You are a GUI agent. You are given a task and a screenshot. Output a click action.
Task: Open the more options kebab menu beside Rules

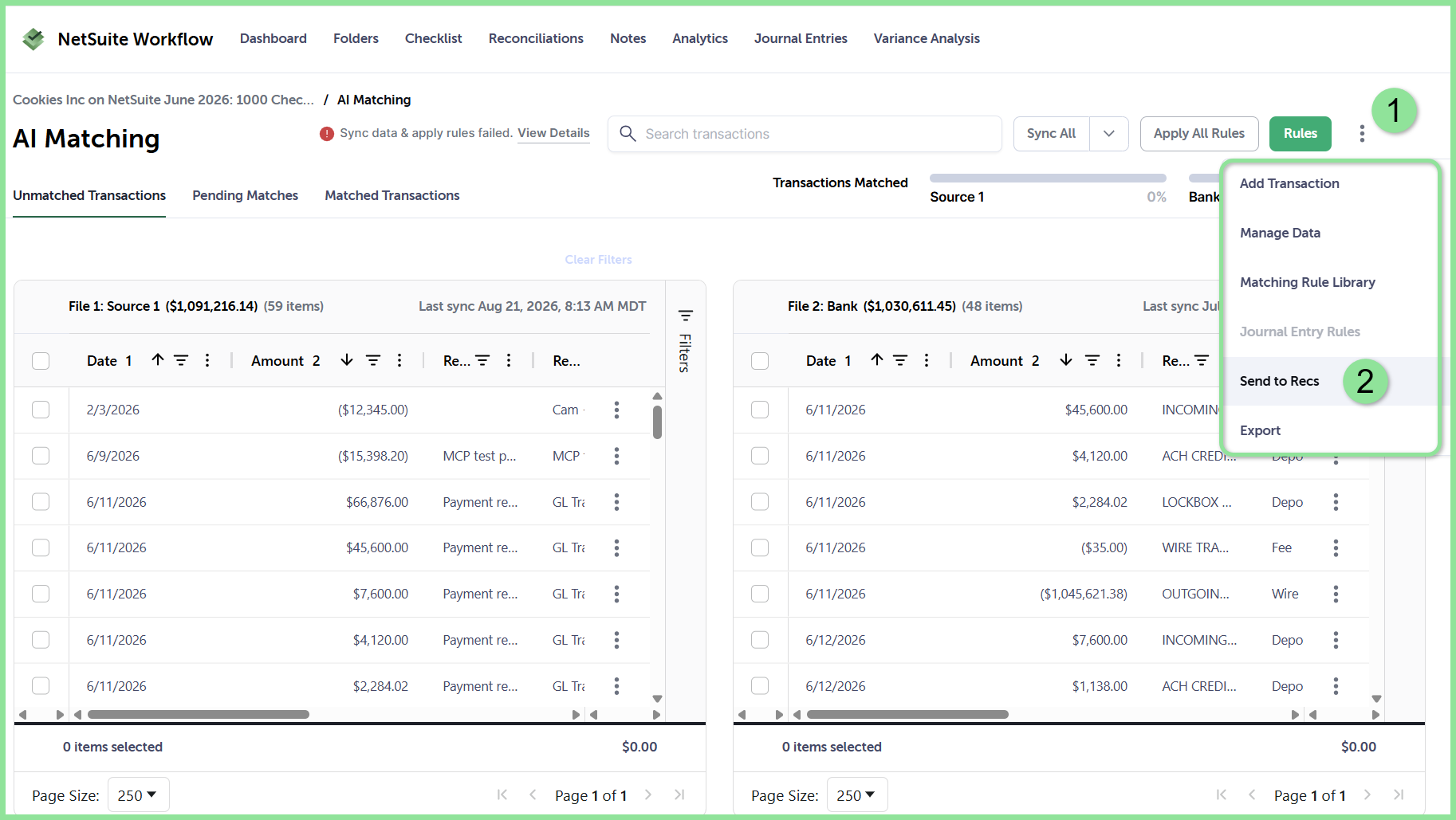(1362, 134)
